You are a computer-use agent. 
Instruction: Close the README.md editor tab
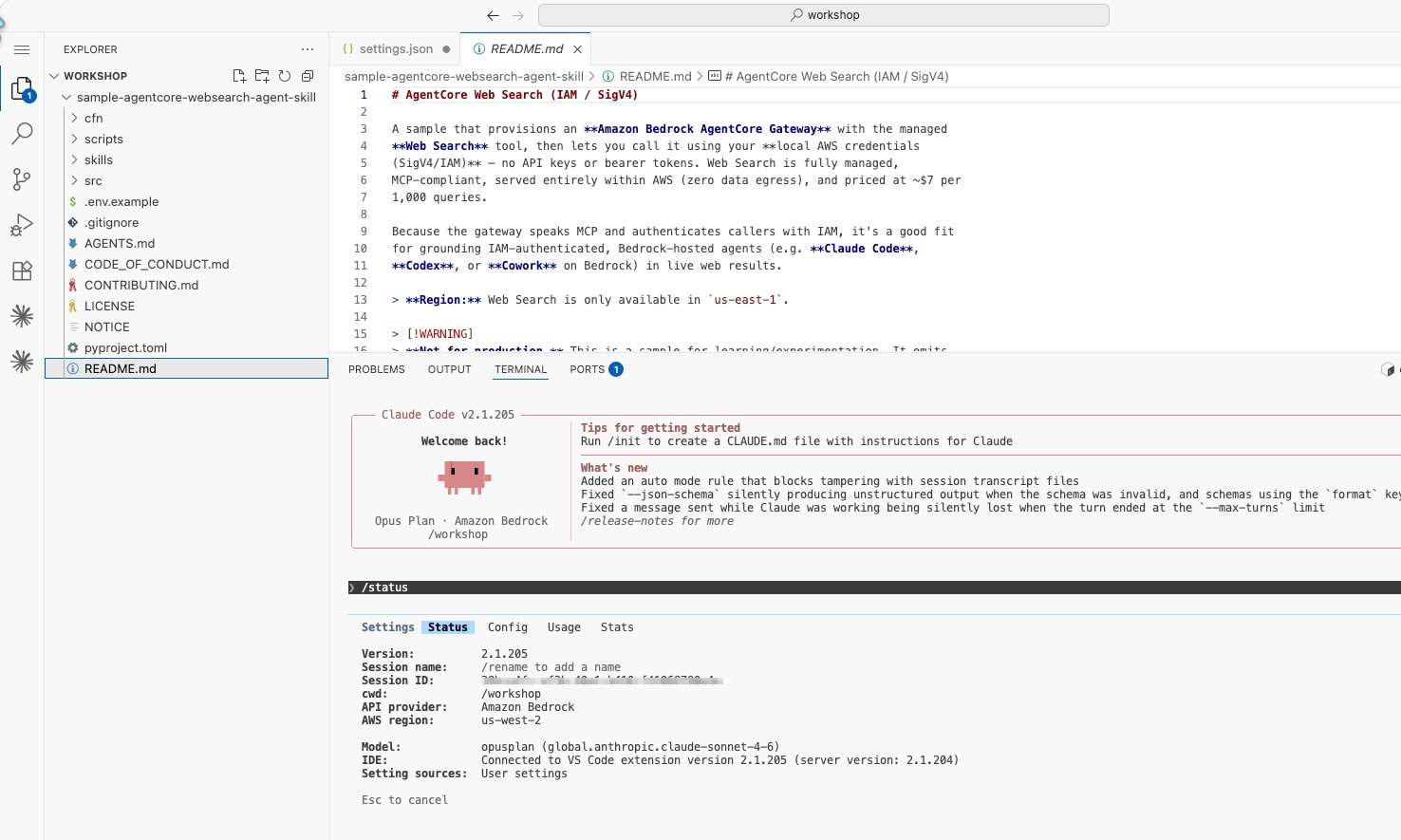(x=577, y=49)
